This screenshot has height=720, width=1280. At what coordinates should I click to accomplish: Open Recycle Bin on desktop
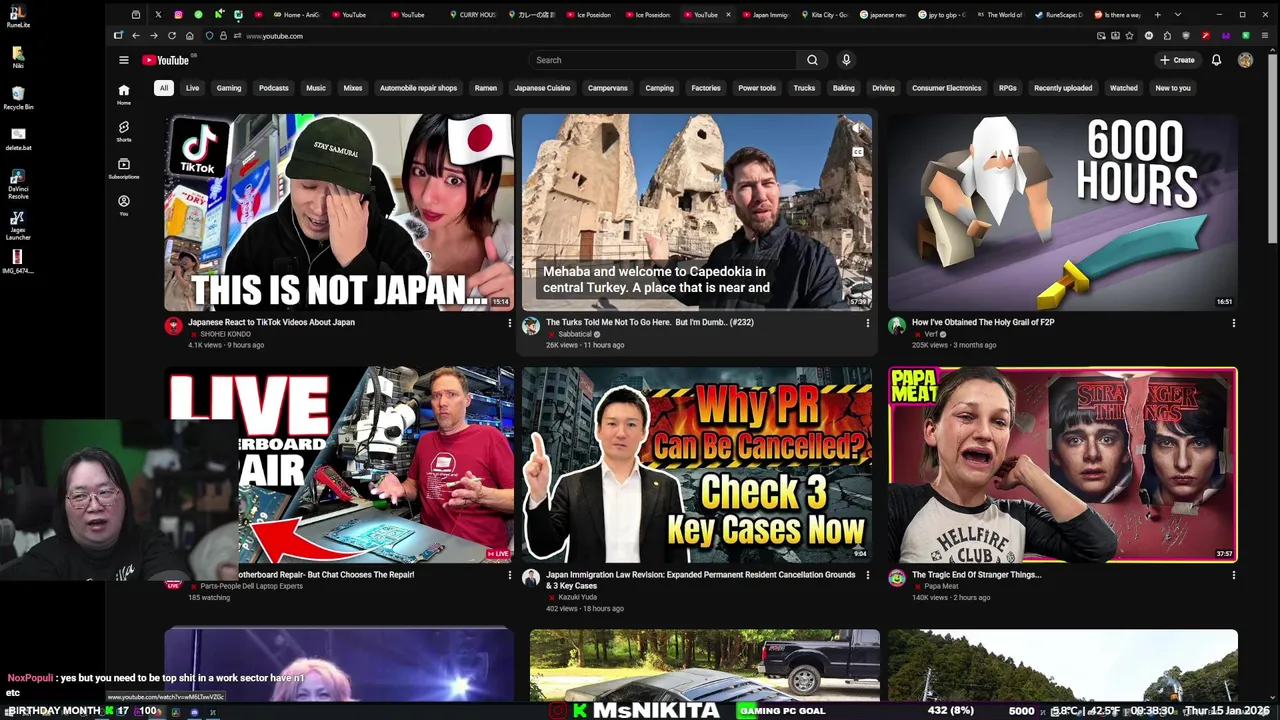click(18, 98)
